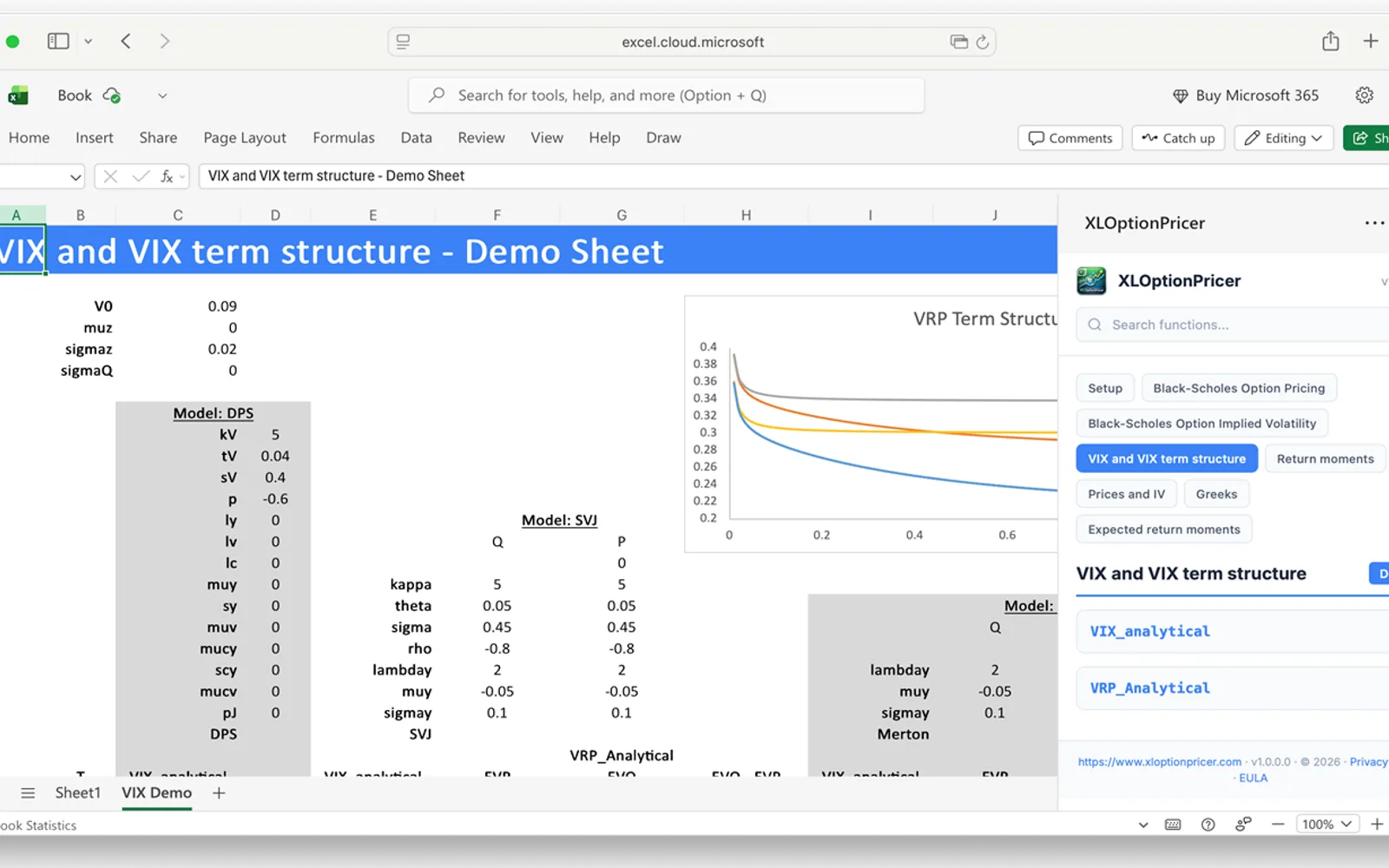
Task: Expand the status bar chevron
Action: pos(1143,825)
